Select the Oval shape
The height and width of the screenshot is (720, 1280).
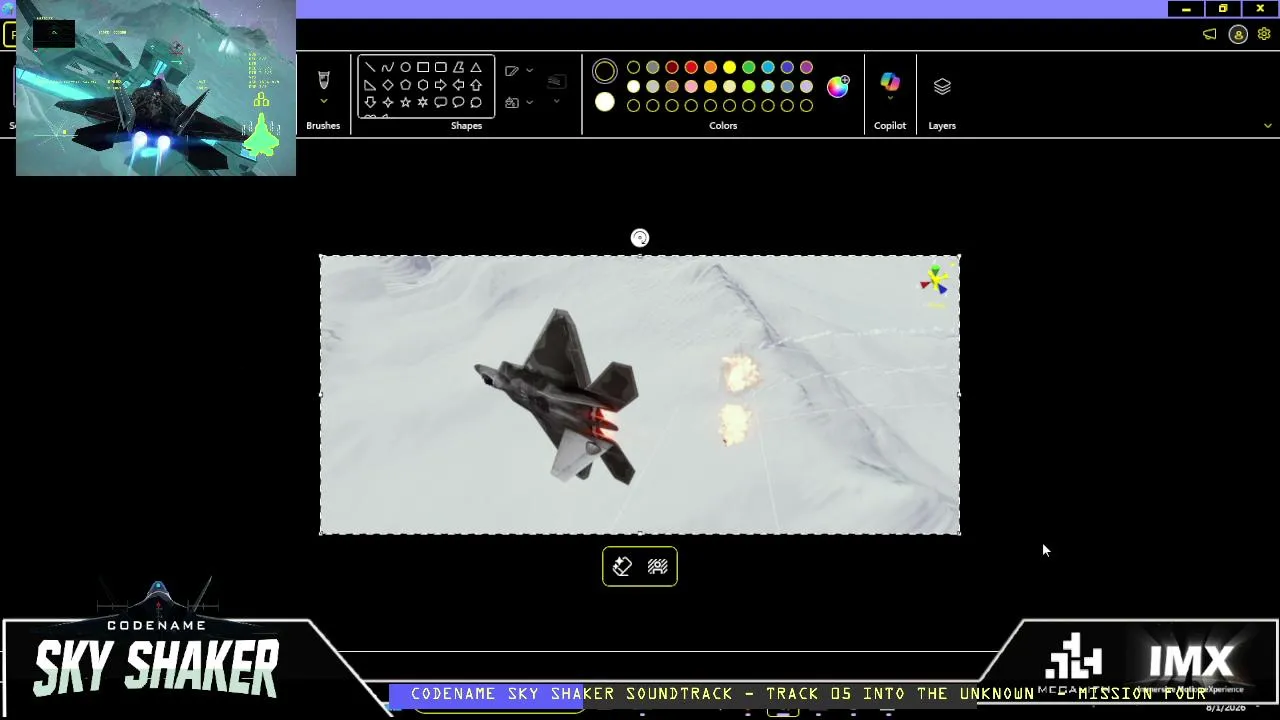(405, 68)
